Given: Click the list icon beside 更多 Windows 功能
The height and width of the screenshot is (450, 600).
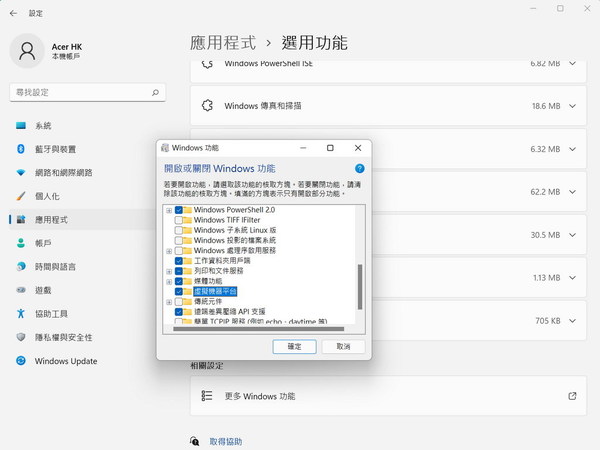Looking at the screenshot, I should (x=207, y=396).
